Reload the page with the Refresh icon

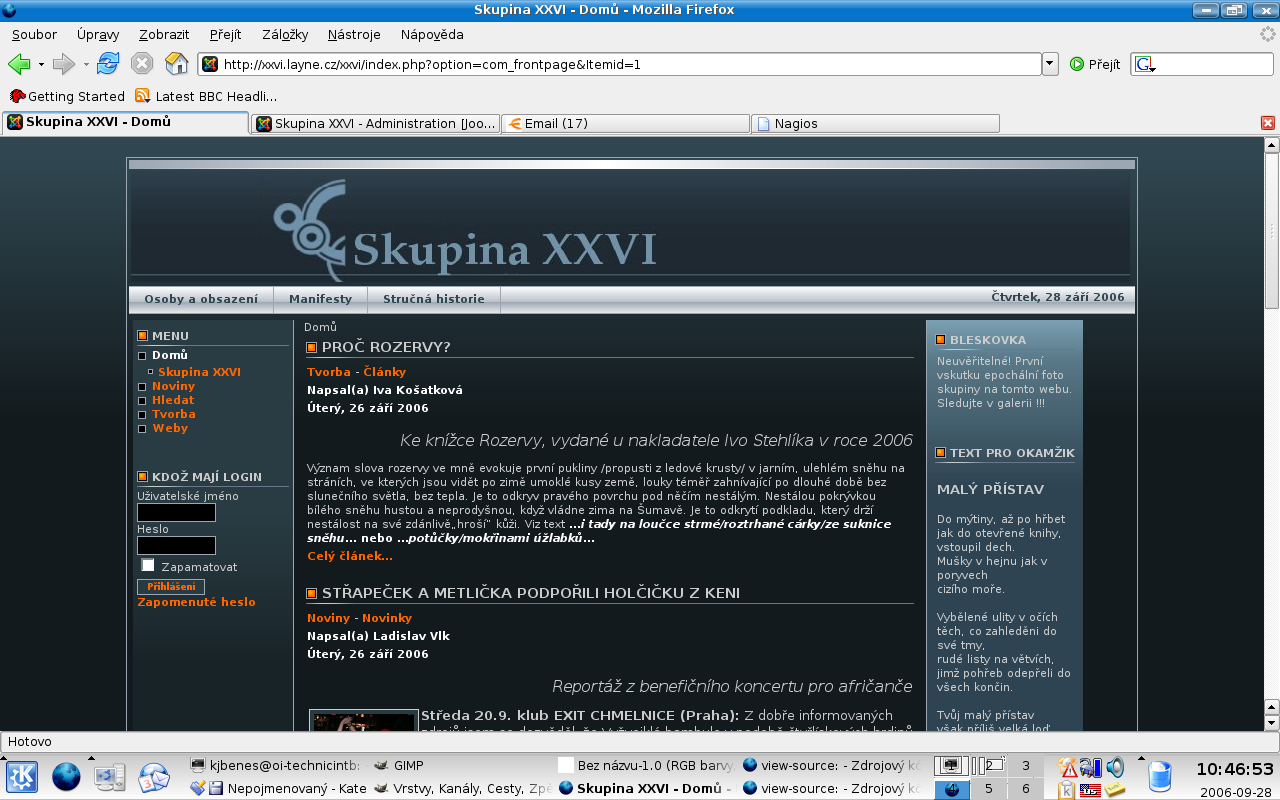(108, 64)
